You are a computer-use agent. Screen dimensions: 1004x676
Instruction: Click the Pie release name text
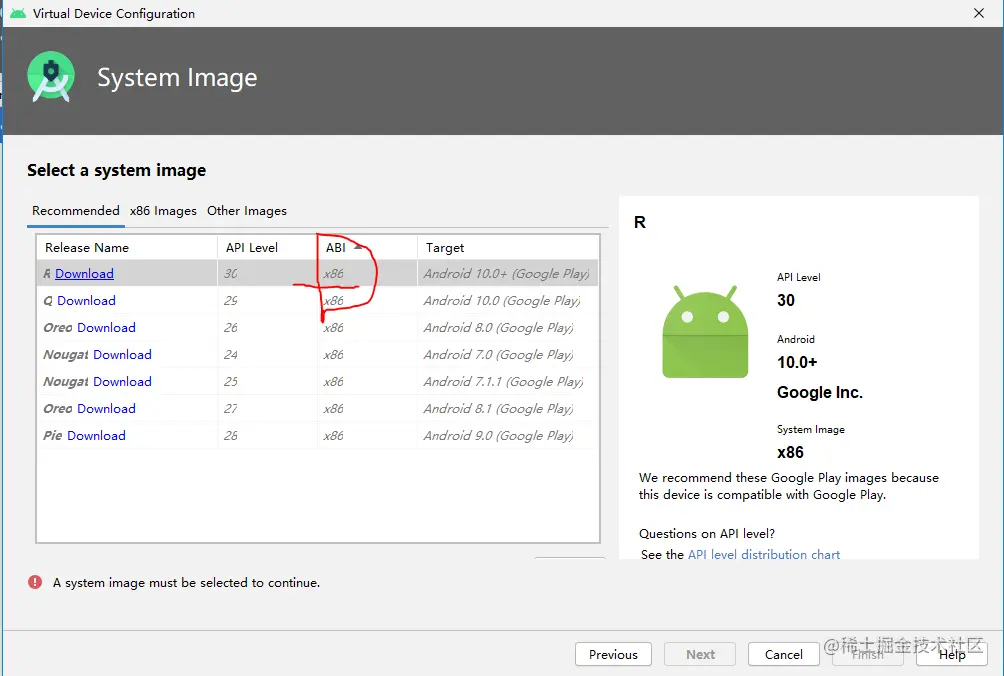click(53, 435)
